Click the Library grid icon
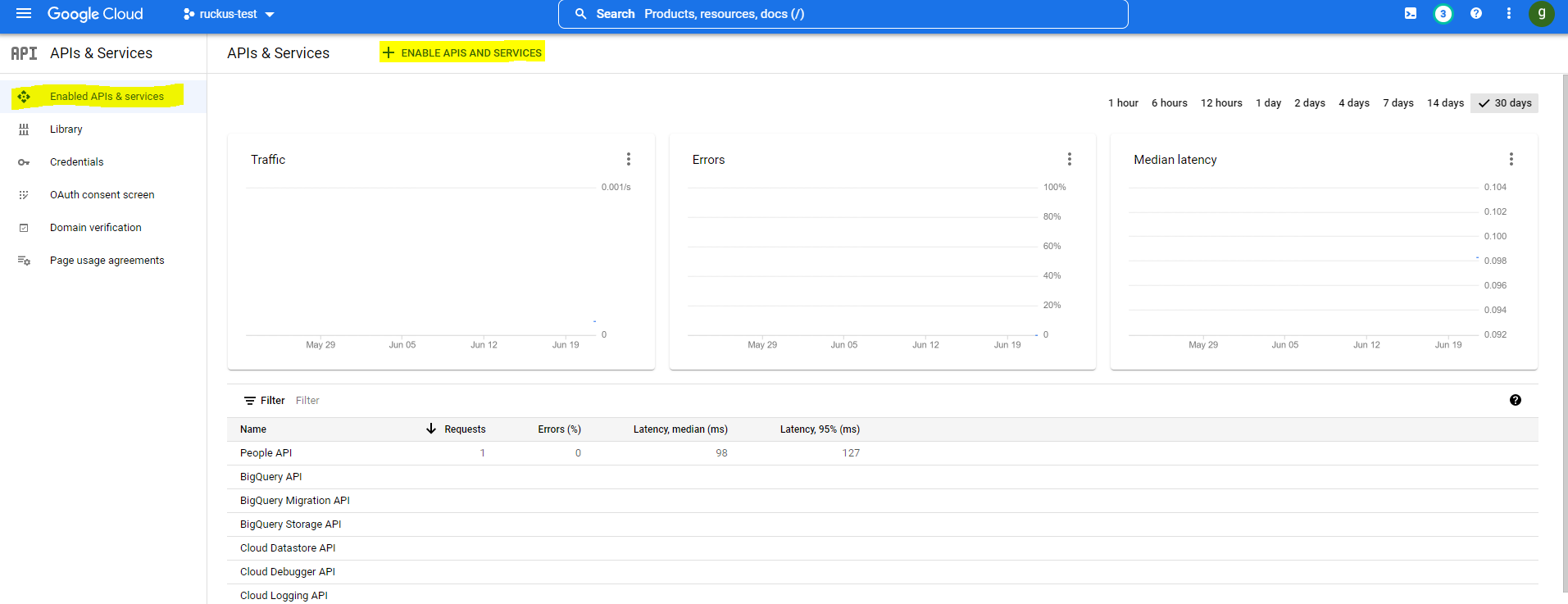1568x604 pixels. [x=24, y=129]
